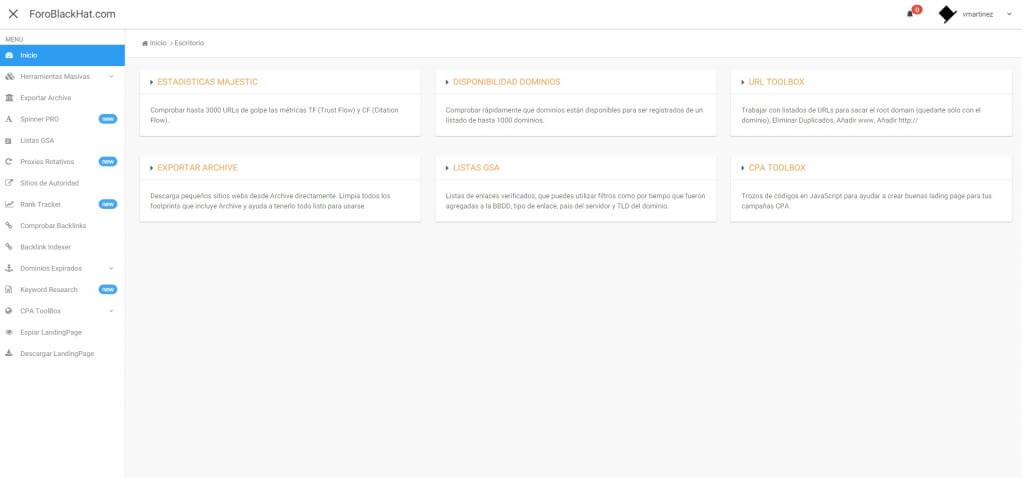Open Keyword Research in sidebar

62,289
